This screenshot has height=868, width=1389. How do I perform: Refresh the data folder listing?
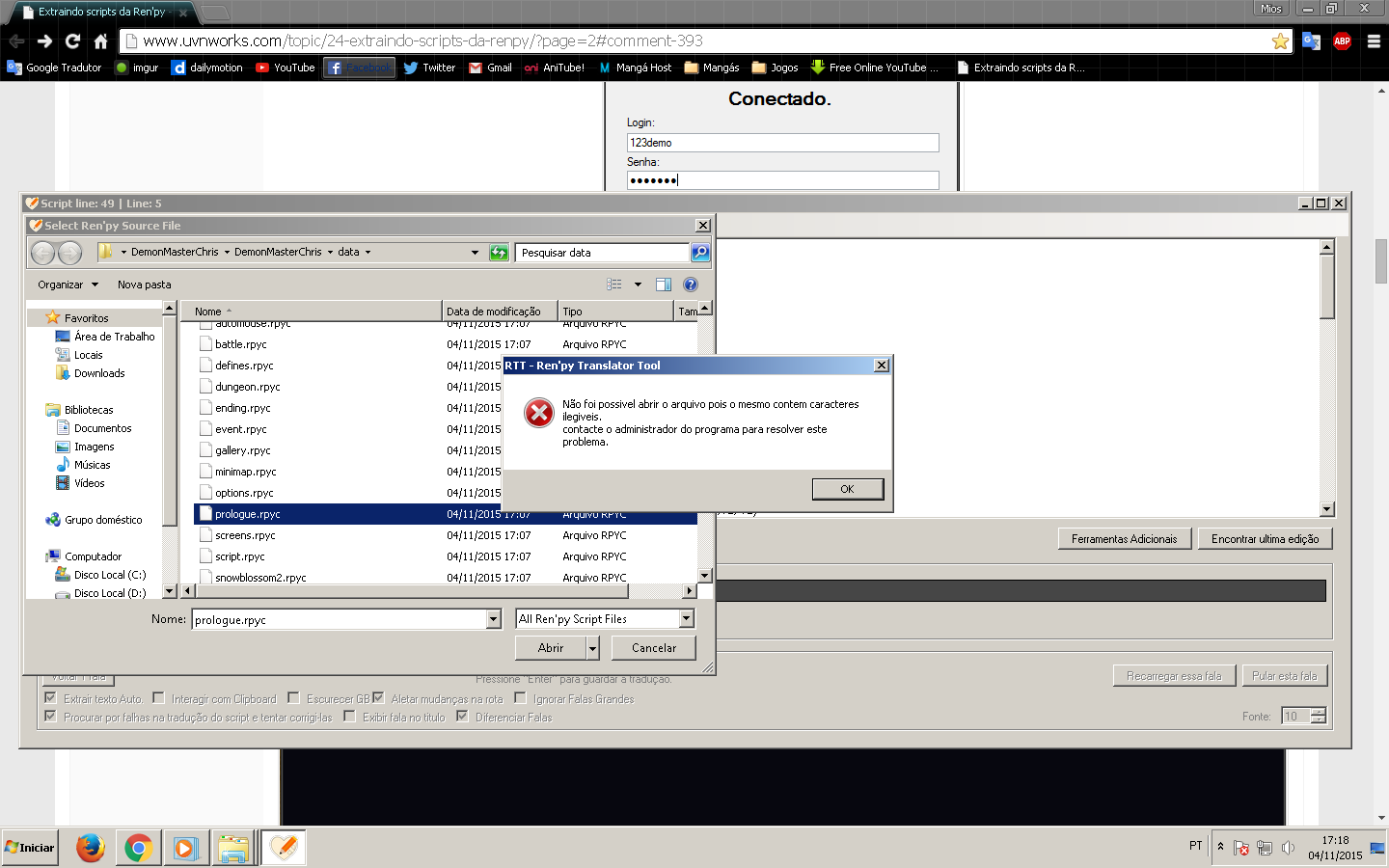(499, 253)
